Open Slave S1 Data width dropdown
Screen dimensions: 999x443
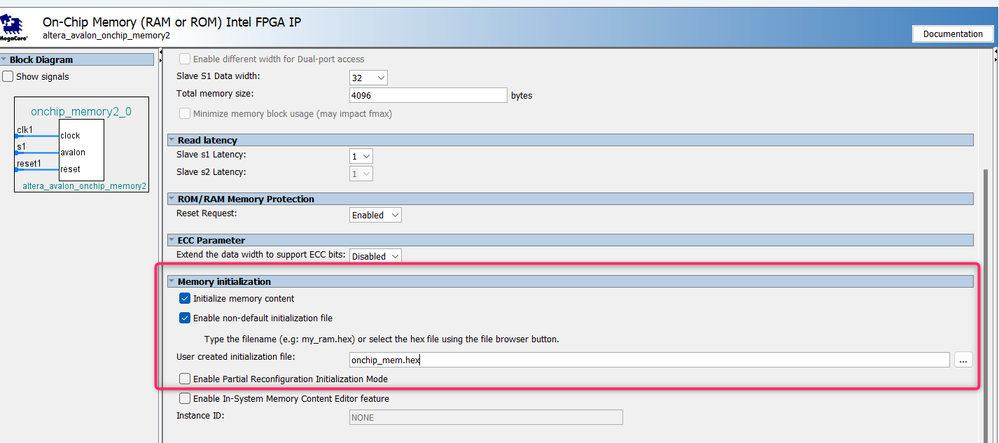pos(368,77)
